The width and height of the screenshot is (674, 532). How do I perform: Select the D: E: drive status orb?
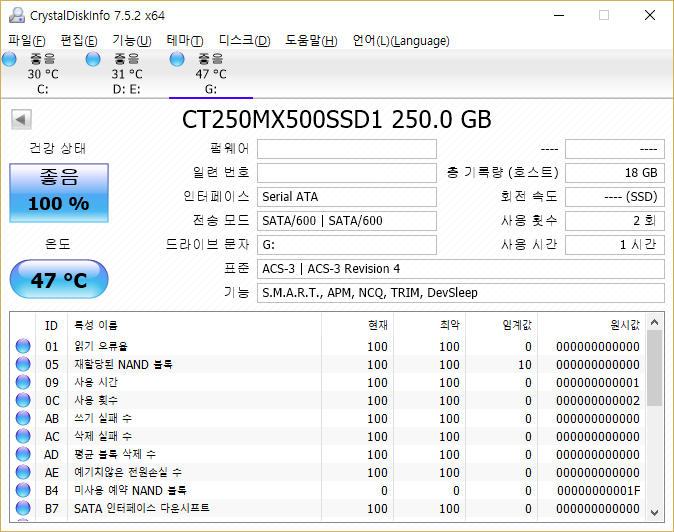pyautogui.click(x=93, y=59)
